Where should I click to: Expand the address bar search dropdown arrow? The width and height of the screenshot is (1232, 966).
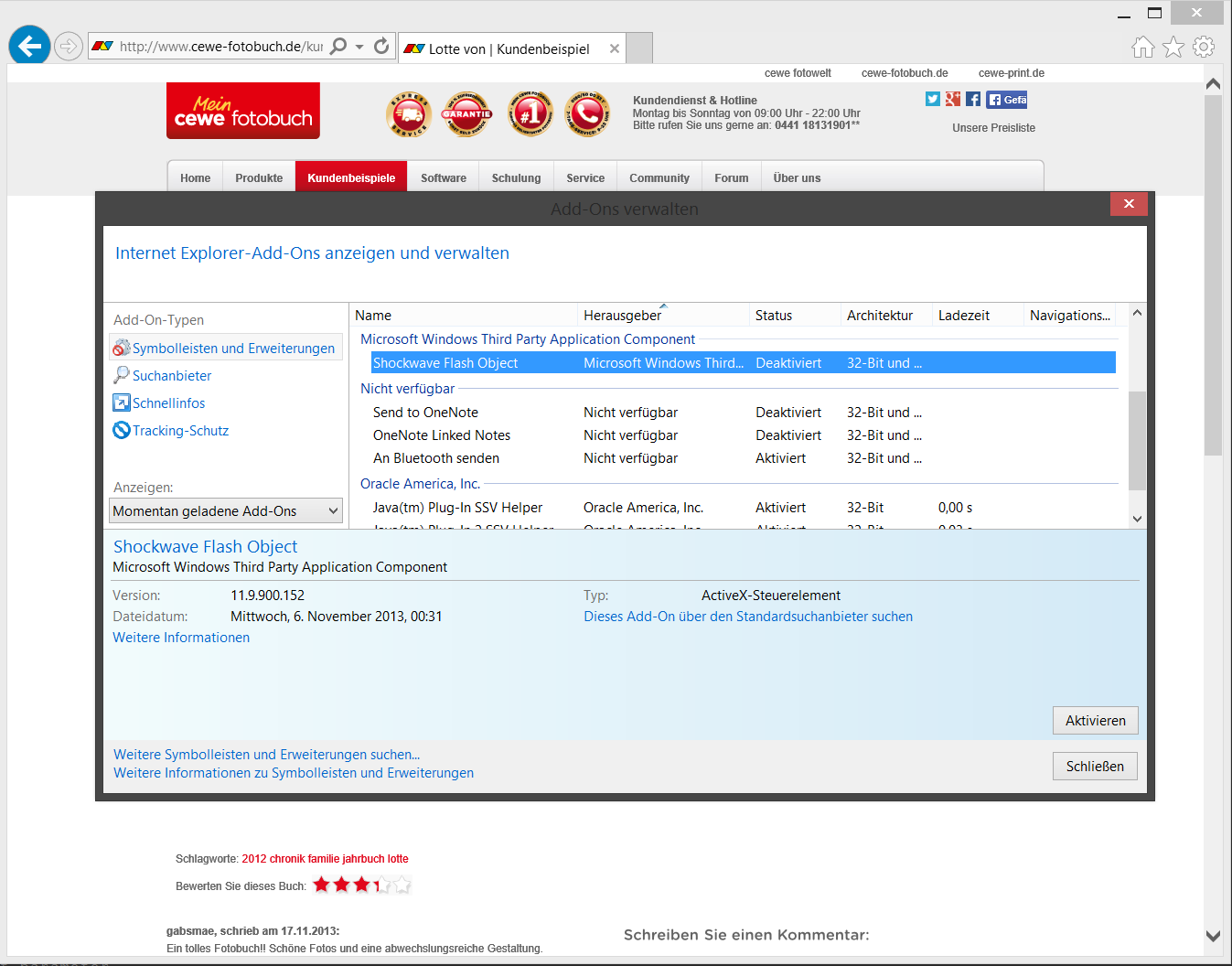click(x=359, y=47)
